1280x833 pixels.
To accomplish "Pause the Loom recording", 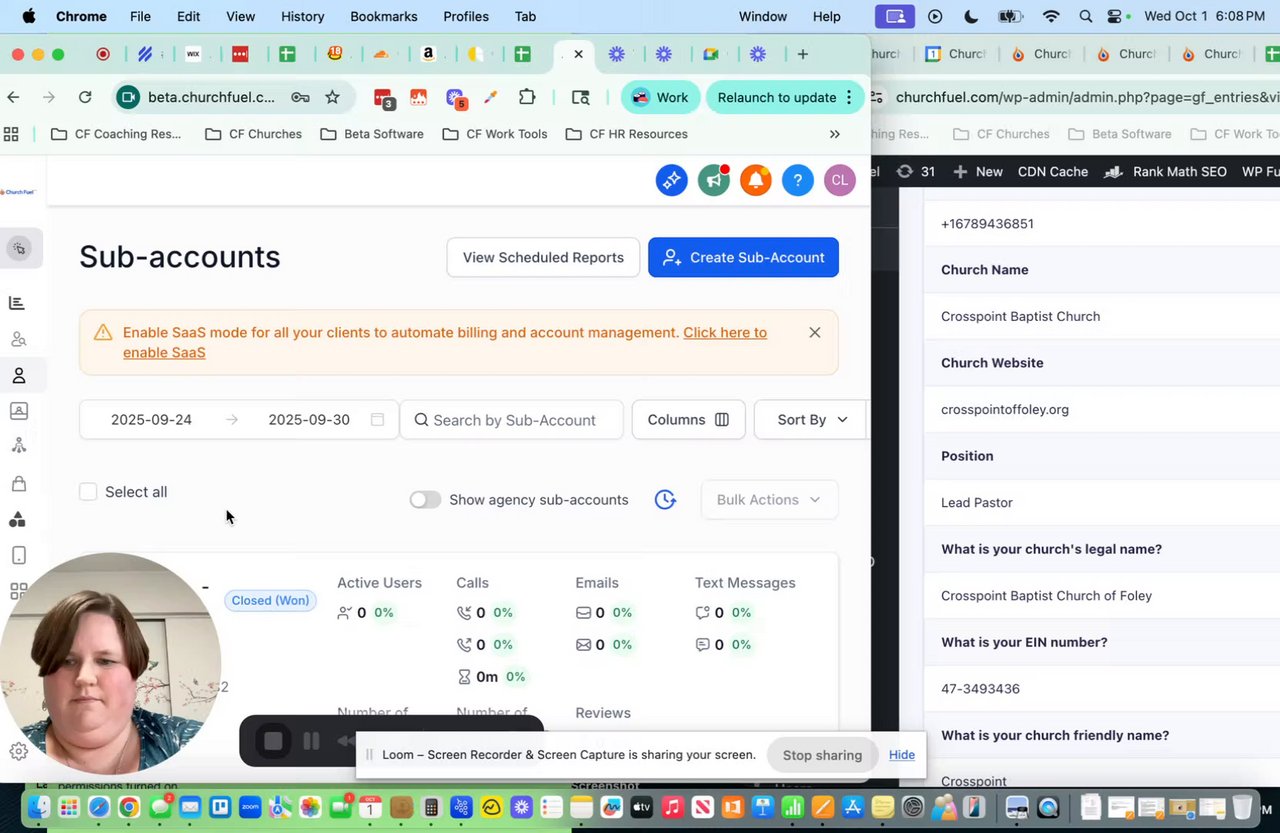I will coord(311,741).
